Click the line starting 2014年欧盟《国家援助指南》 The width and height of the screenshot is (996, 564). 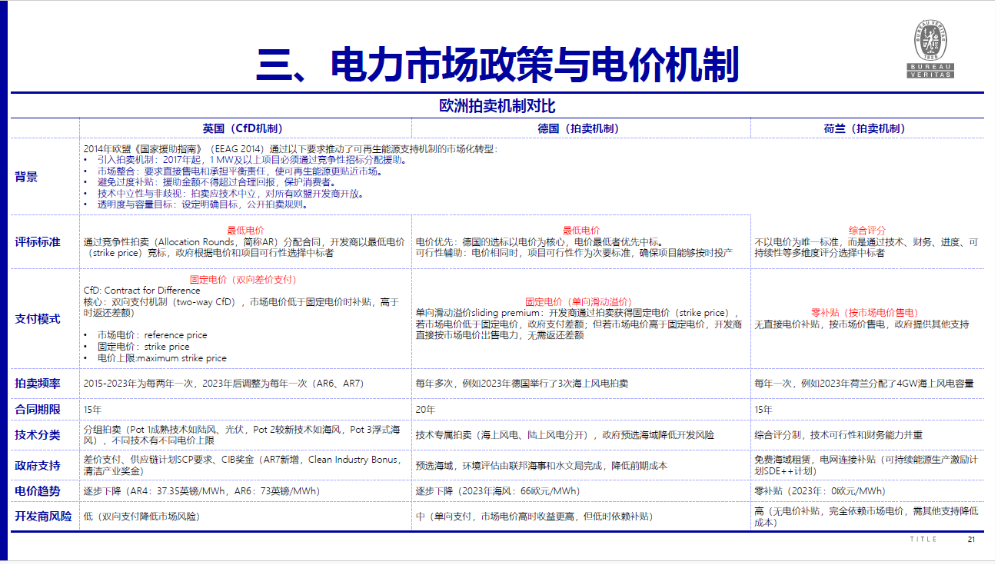tap(291, 149)
